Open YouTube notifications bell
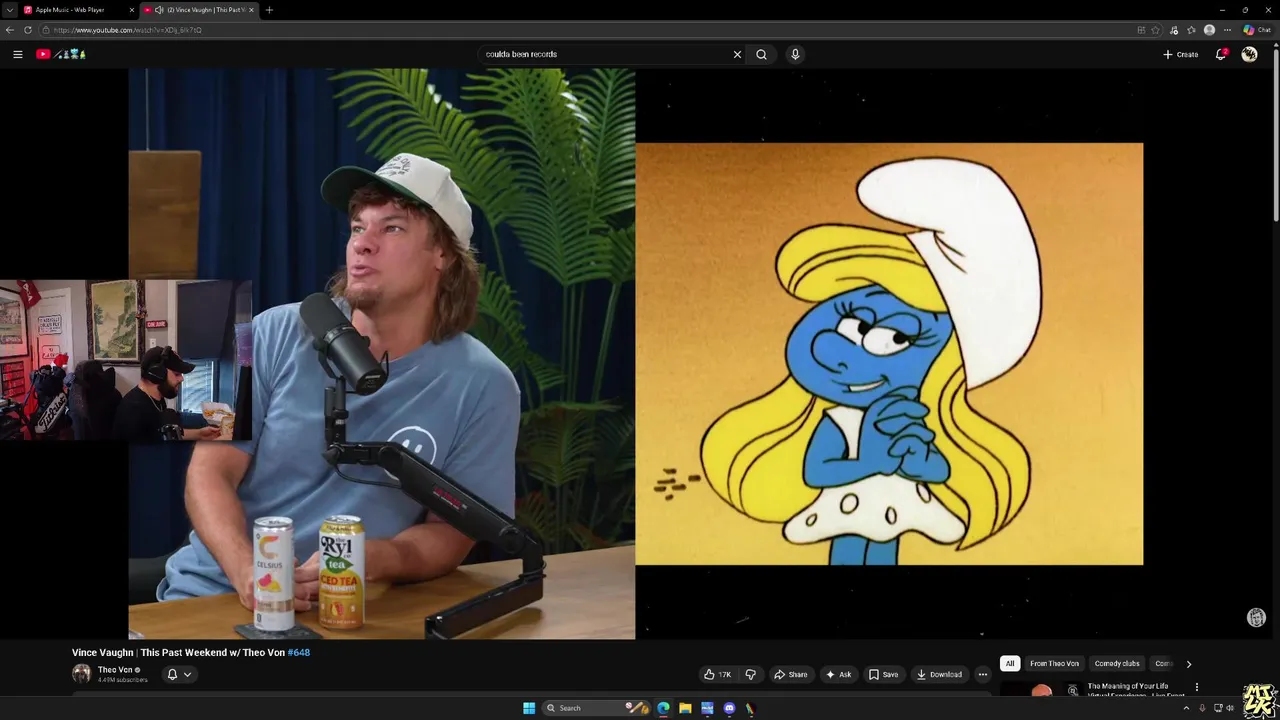 click(1221, 54)
